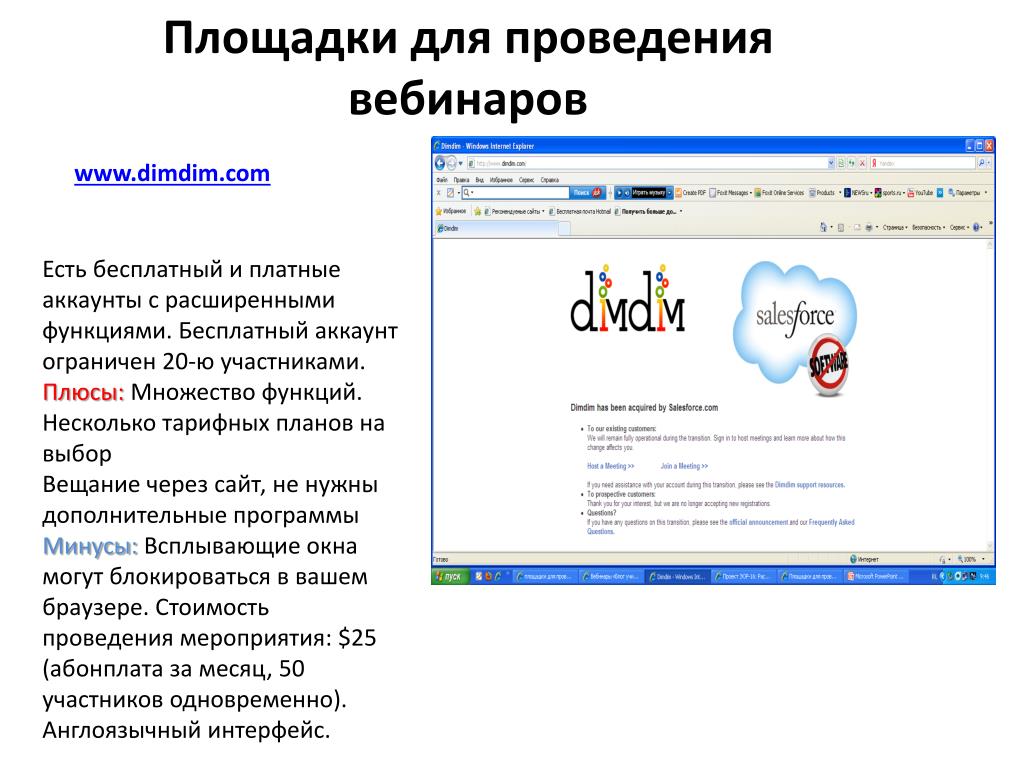Switch to the Проект ЗОР-16 taskbar window
The width and height of the screenshot is (1024, 768).
pyautogui.click(x=744, y=577)
